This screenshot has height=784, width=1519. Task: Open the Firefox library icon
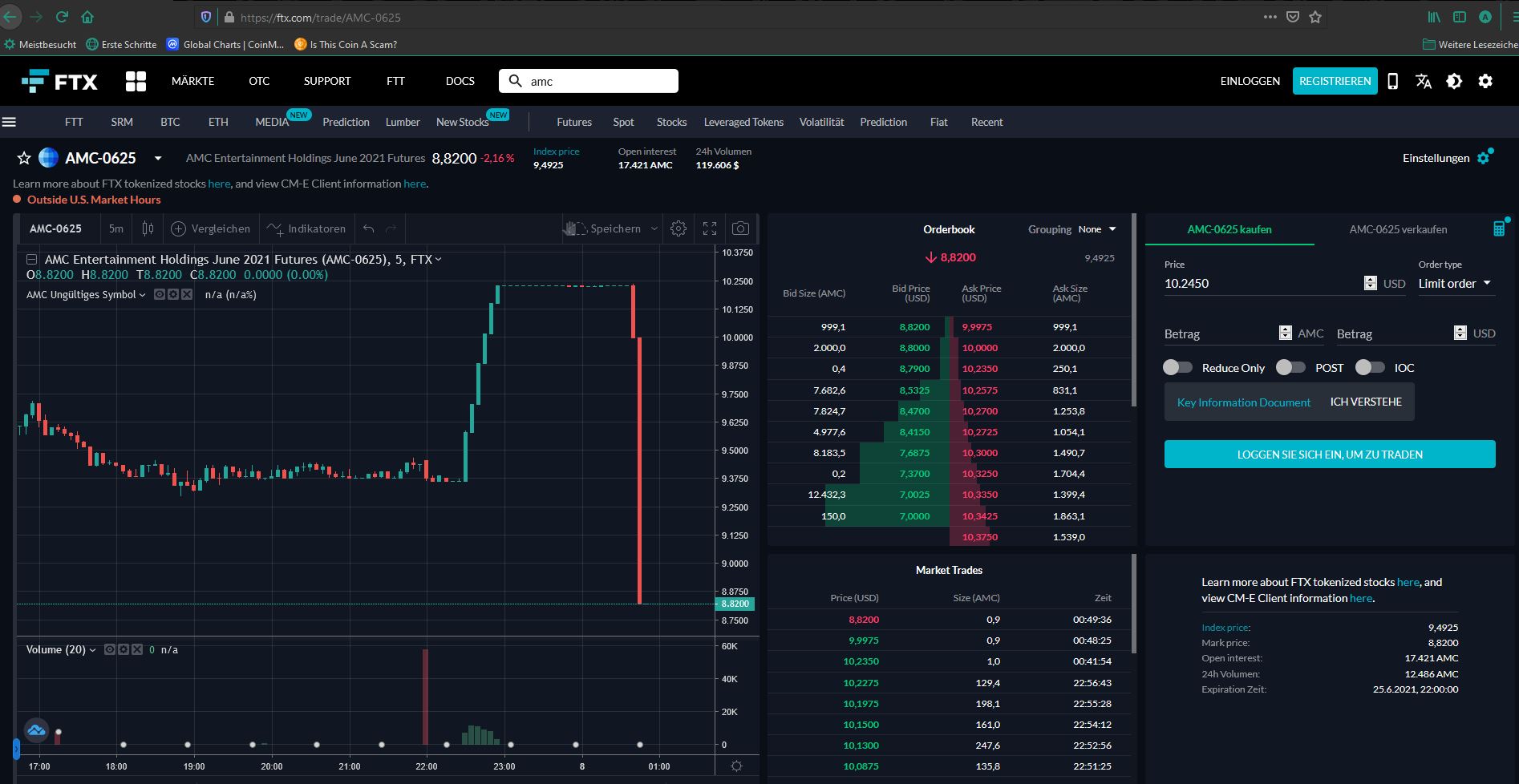click(x=1433, y=17)
